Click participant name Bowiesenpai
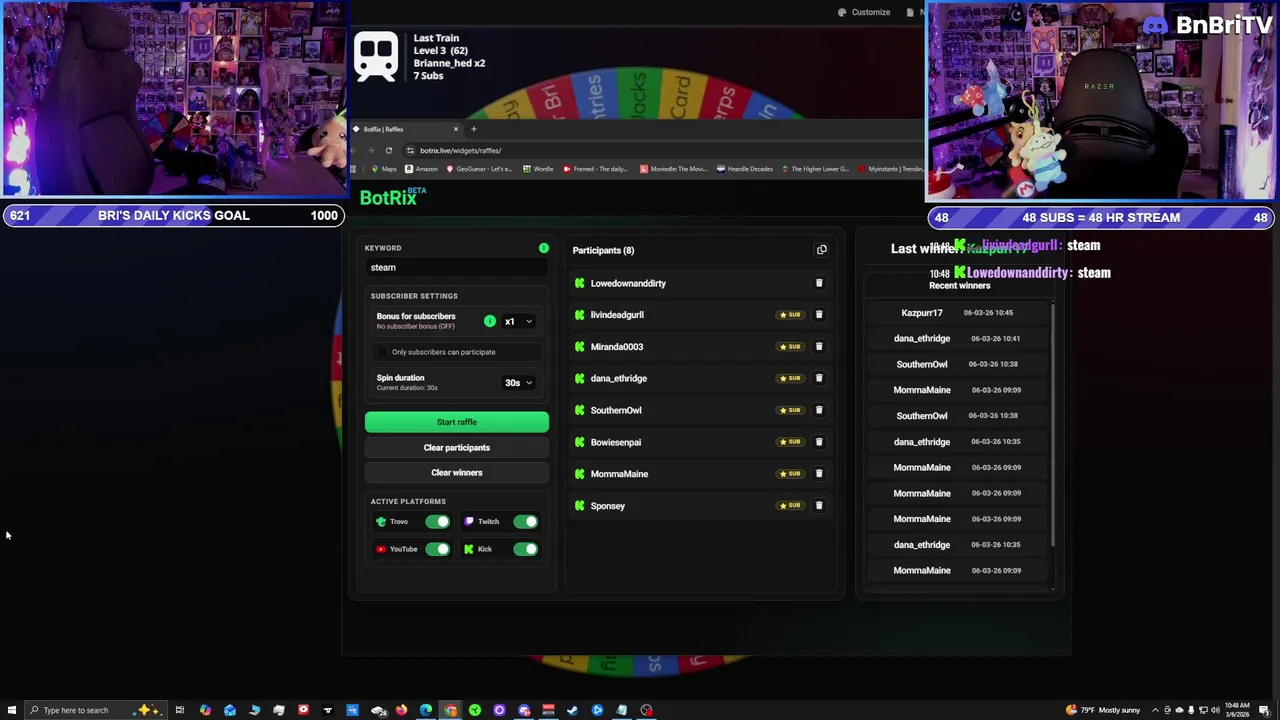Screen dimensions: 1280x720 click(x=616, y=442)
